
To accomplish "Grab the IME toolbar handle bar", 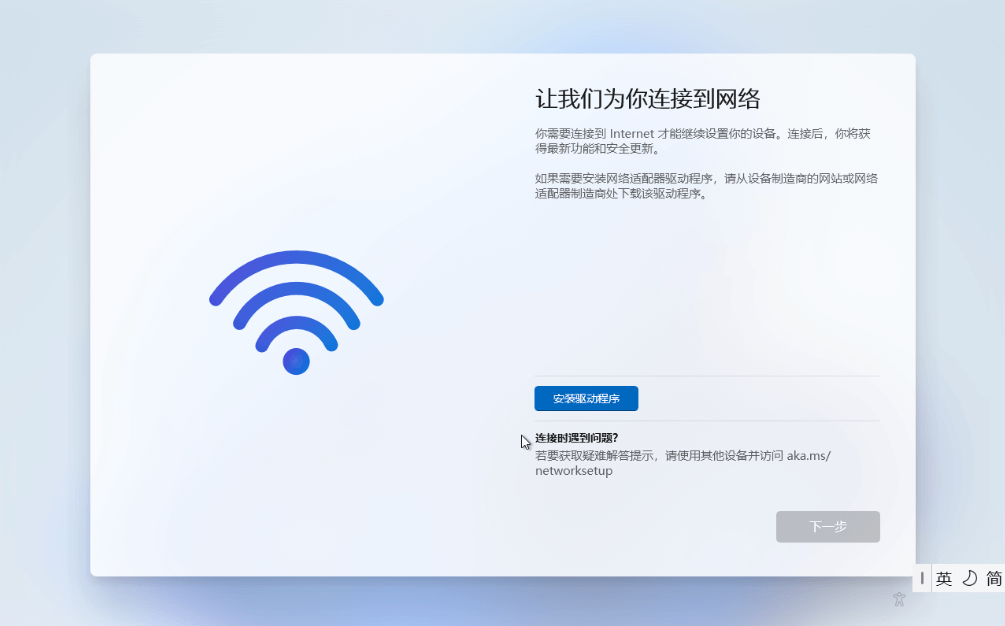I will [x=922, y=578].
